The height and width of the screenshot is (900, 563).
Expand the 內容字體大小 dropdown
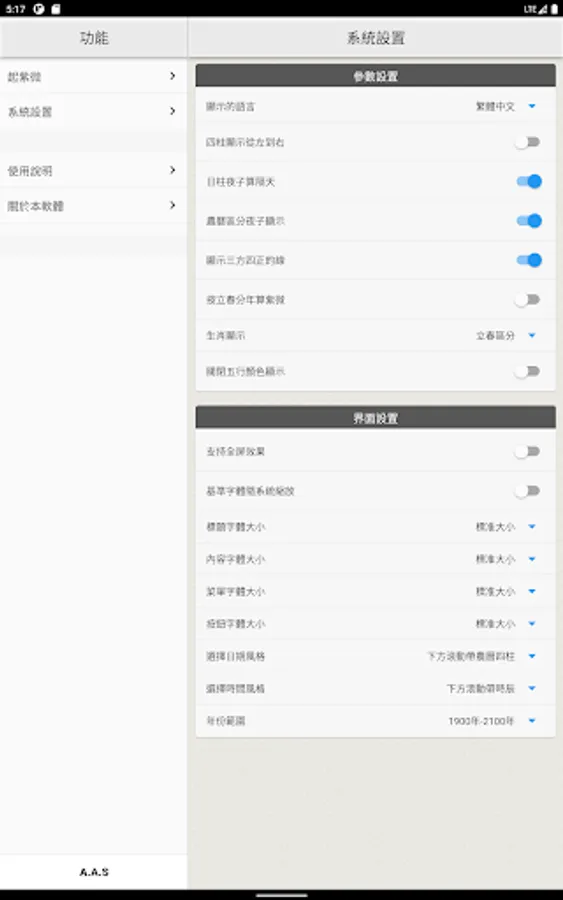(506, 559)
